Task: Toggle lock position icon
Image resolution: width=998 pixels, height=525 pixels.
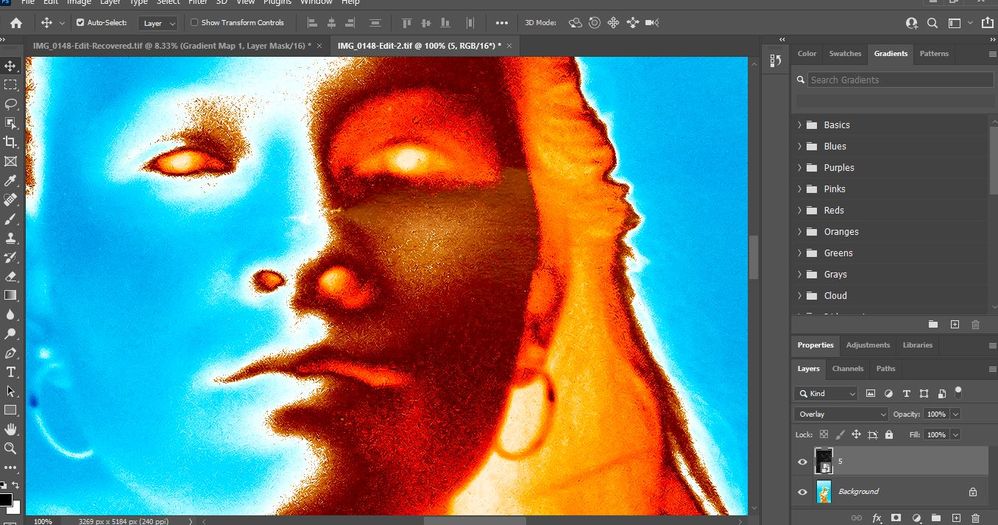Action: click(x=856, y=435)
